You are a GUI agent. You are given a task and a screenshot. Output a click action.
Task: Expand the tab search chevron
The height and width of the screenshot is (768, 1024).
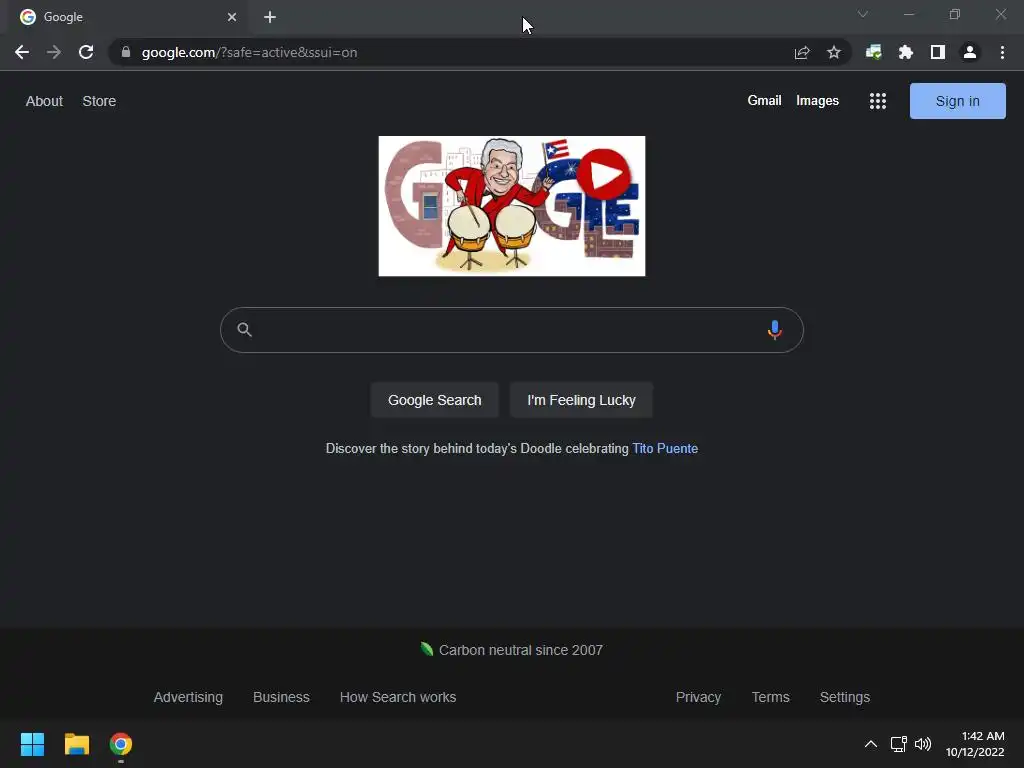pos(863,14)
